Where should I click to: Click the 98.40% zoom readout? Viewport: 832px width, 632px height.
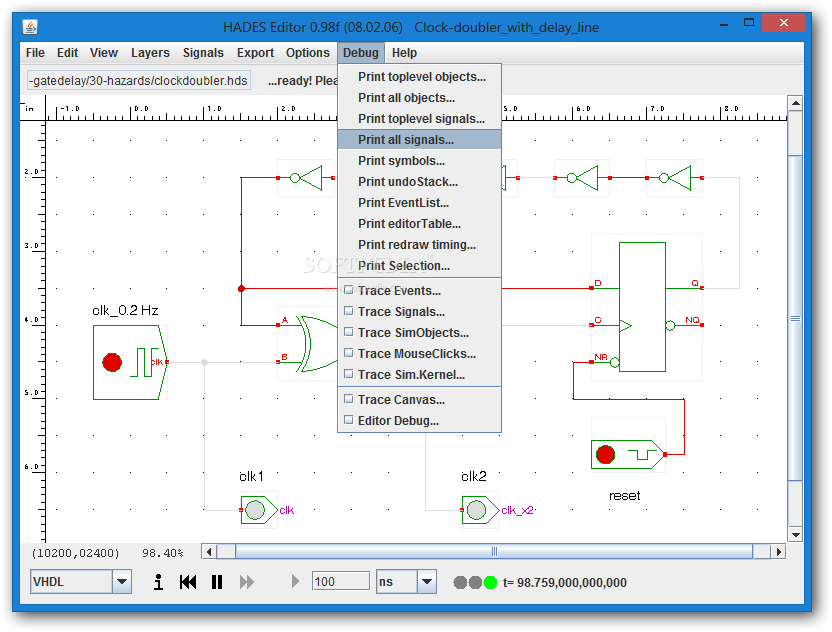(162, 553)
